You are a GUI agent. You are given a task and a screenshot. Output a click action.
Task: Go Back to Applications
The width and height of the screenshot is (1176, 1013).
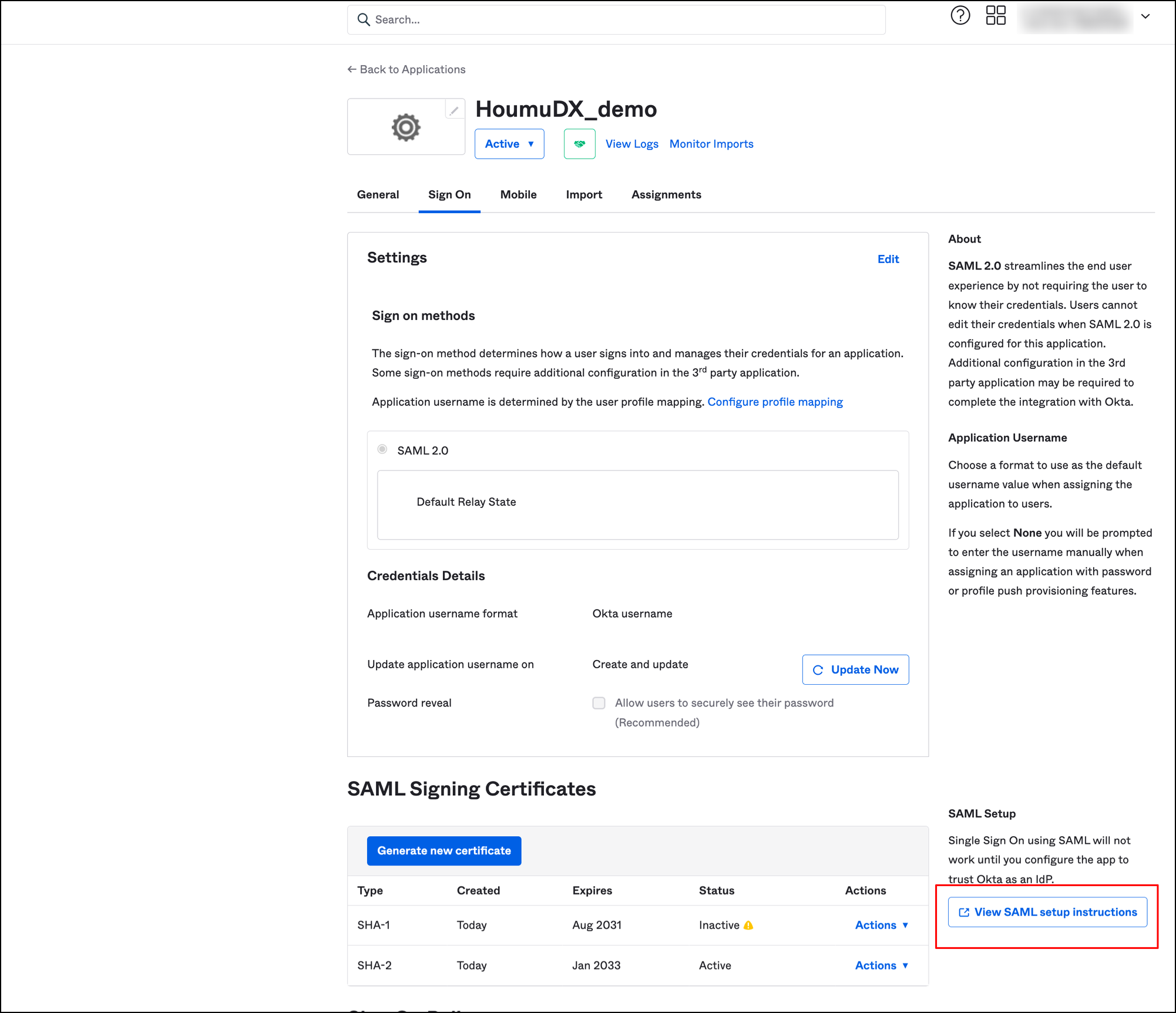coord(406,69)
